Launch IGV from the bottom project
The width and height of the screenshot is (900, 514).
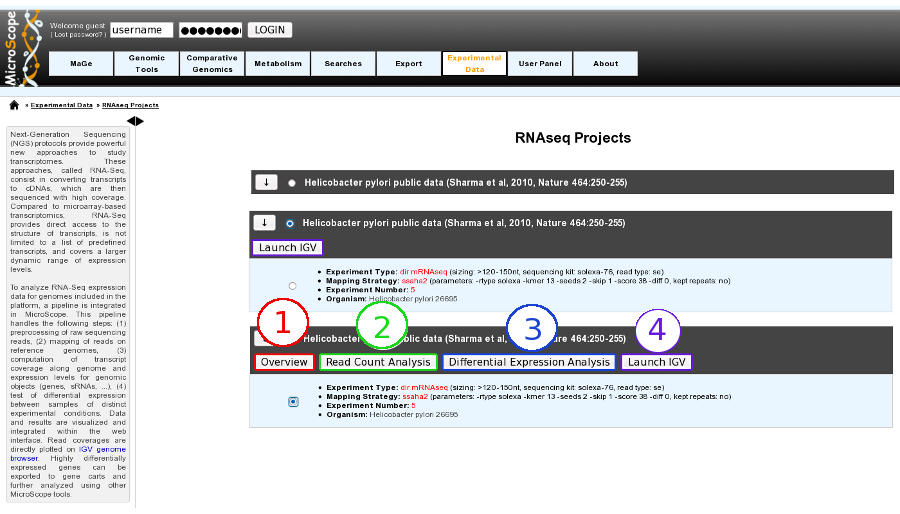click(x=657, y=362)
